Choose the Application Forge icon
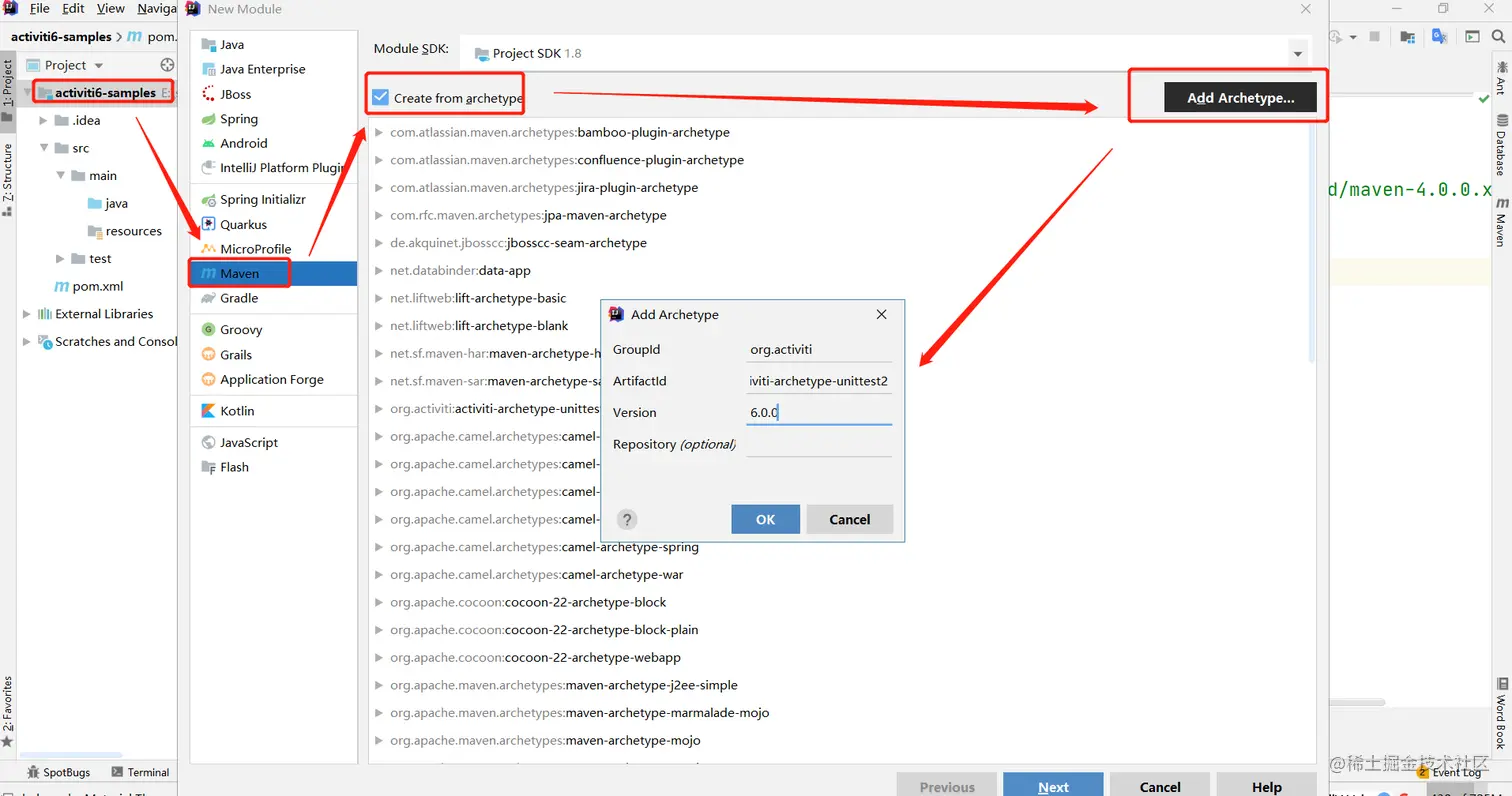 pos(208,380)
